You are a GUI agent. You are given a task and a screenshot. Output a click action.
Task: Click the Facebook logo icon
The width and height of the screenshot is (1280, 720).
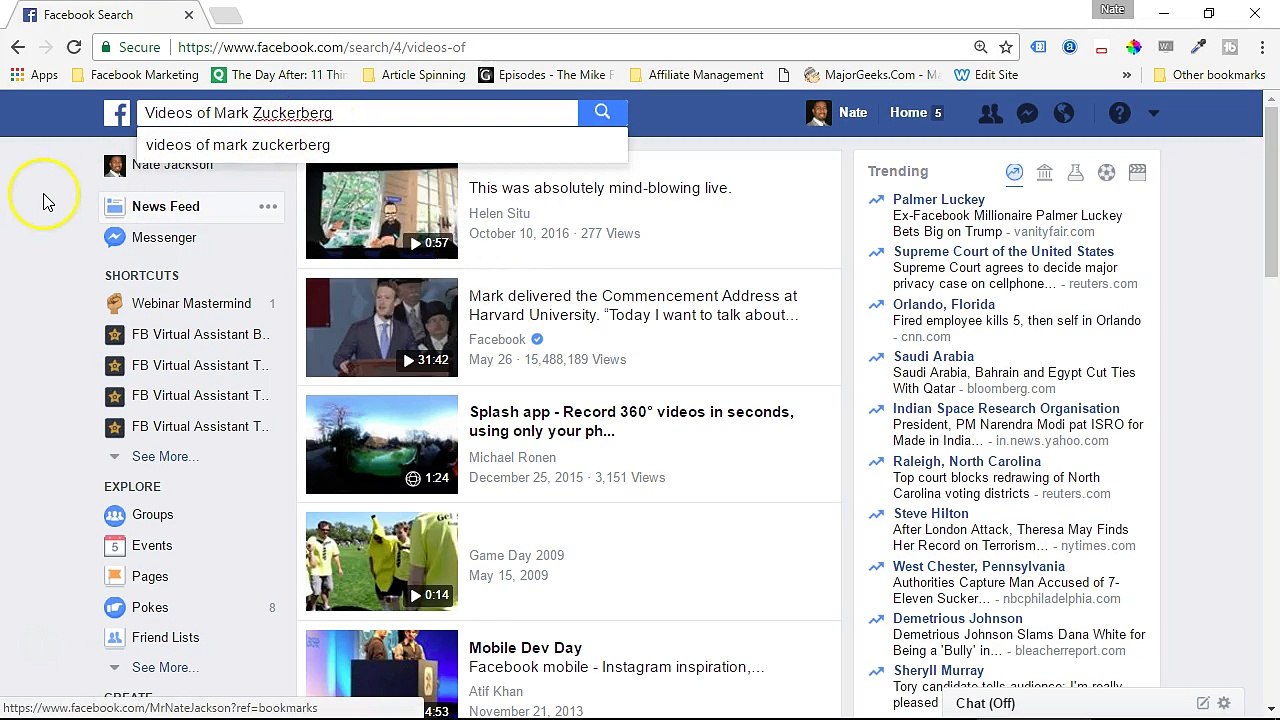(x=117, y=113)
